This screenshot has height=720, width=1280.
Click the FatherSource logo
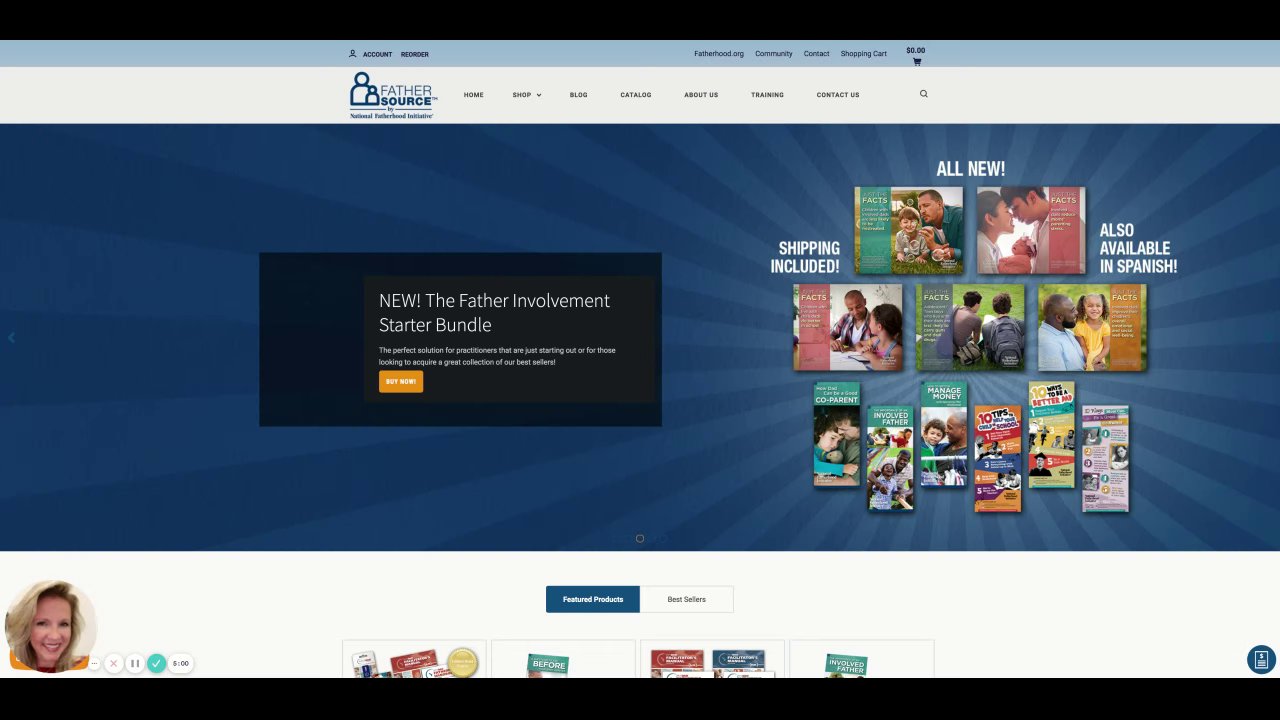393,95
